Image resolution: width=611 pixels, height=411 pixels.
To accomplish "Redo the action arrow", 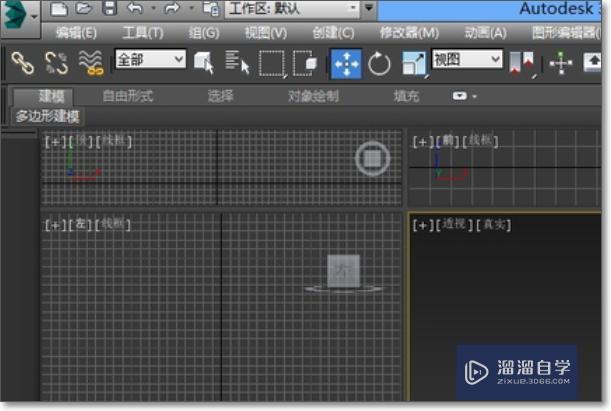I will [172, 8].
